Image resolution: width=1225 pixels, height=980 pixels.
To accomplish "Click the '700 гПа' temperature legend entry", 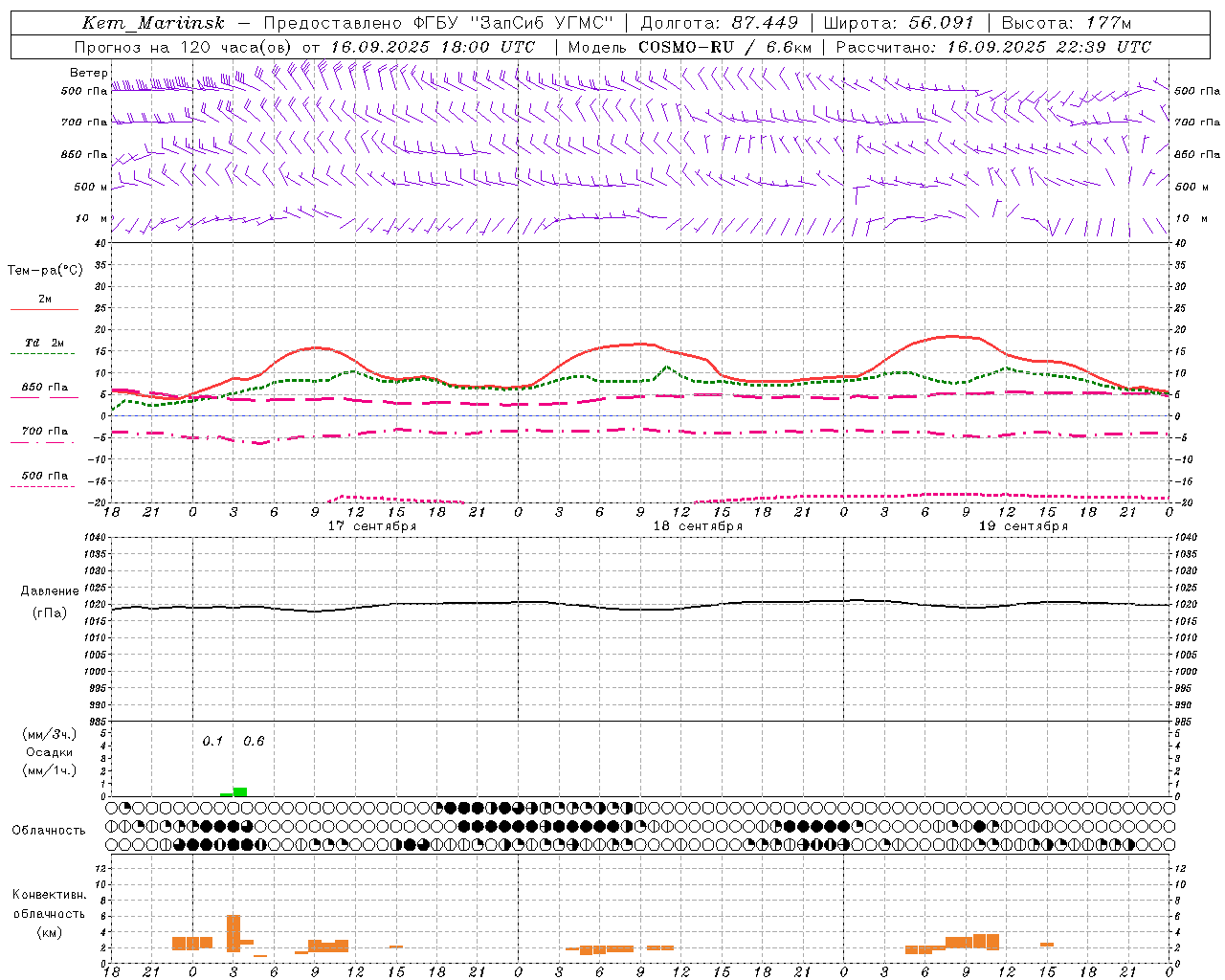I will (45, 432).
